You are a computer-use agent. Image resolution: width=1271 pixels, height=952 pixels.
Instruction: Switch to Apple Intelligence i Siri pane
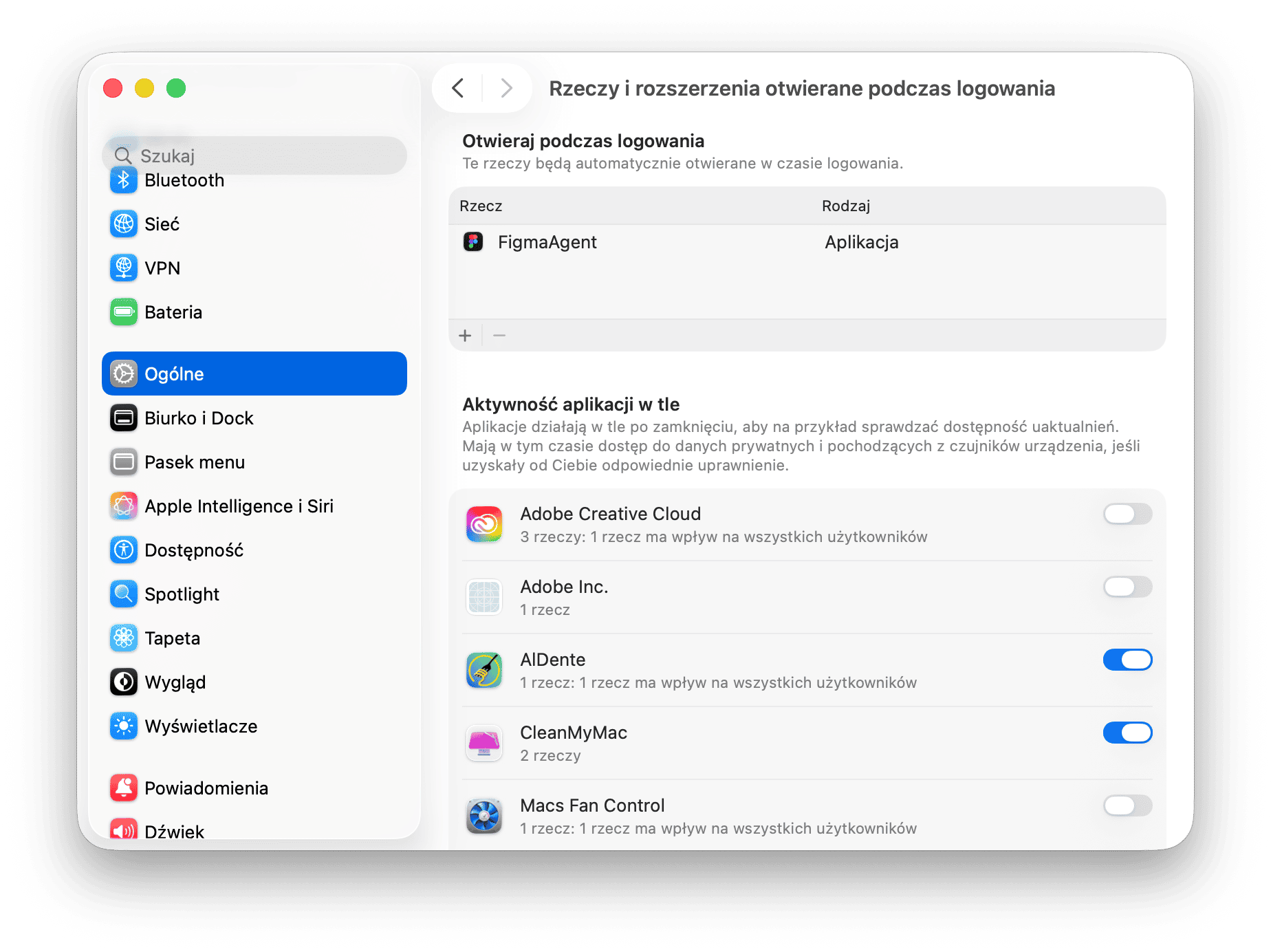coord(239,506)
